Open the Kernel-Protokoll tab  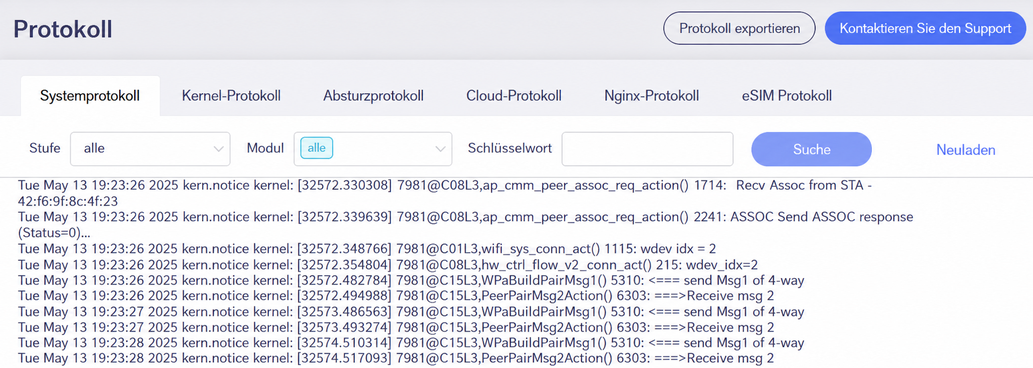231,96
